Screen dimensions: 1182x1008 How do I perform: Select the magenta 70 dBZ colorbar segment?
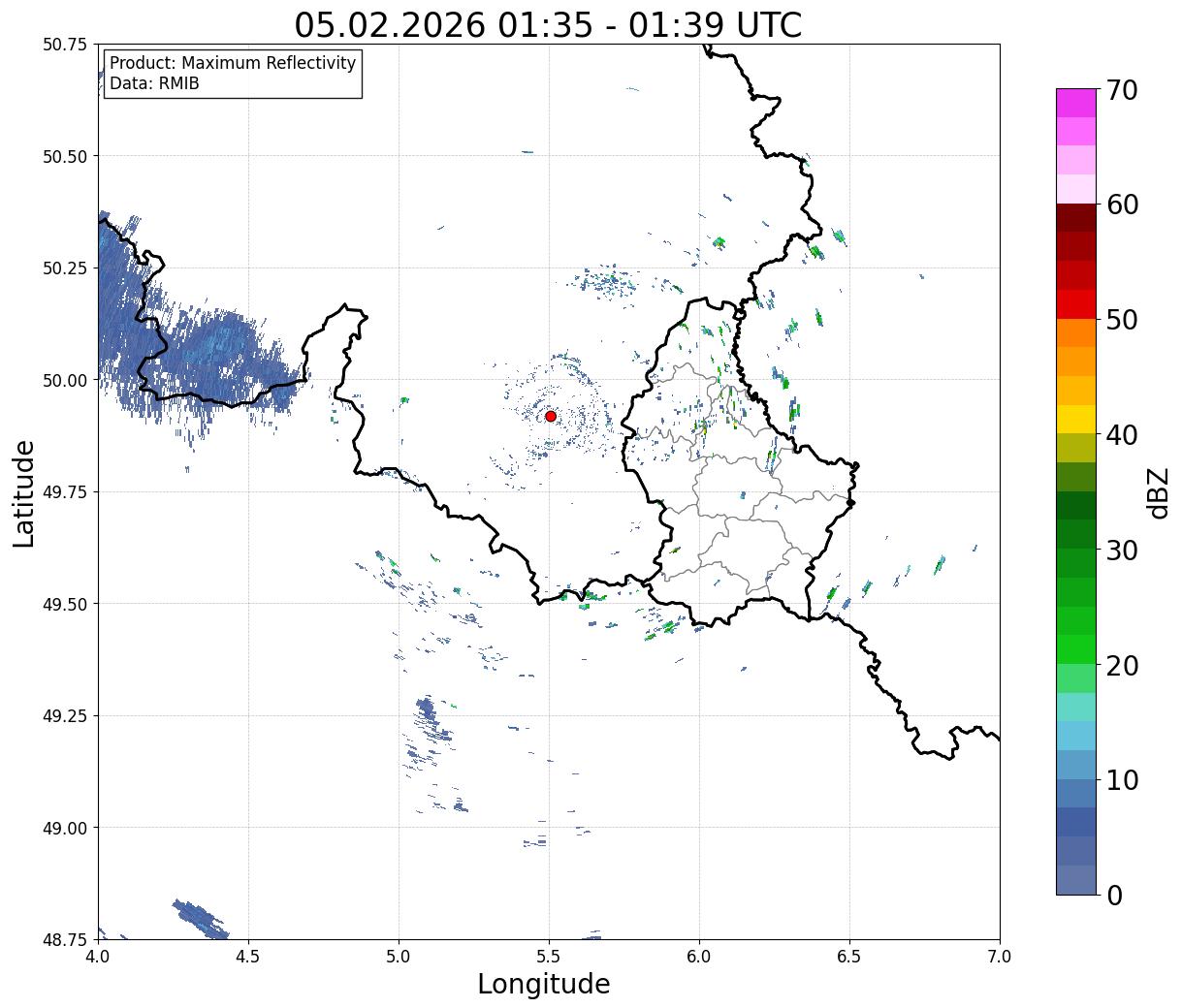pyautogui.click(x=1076, y=103)
